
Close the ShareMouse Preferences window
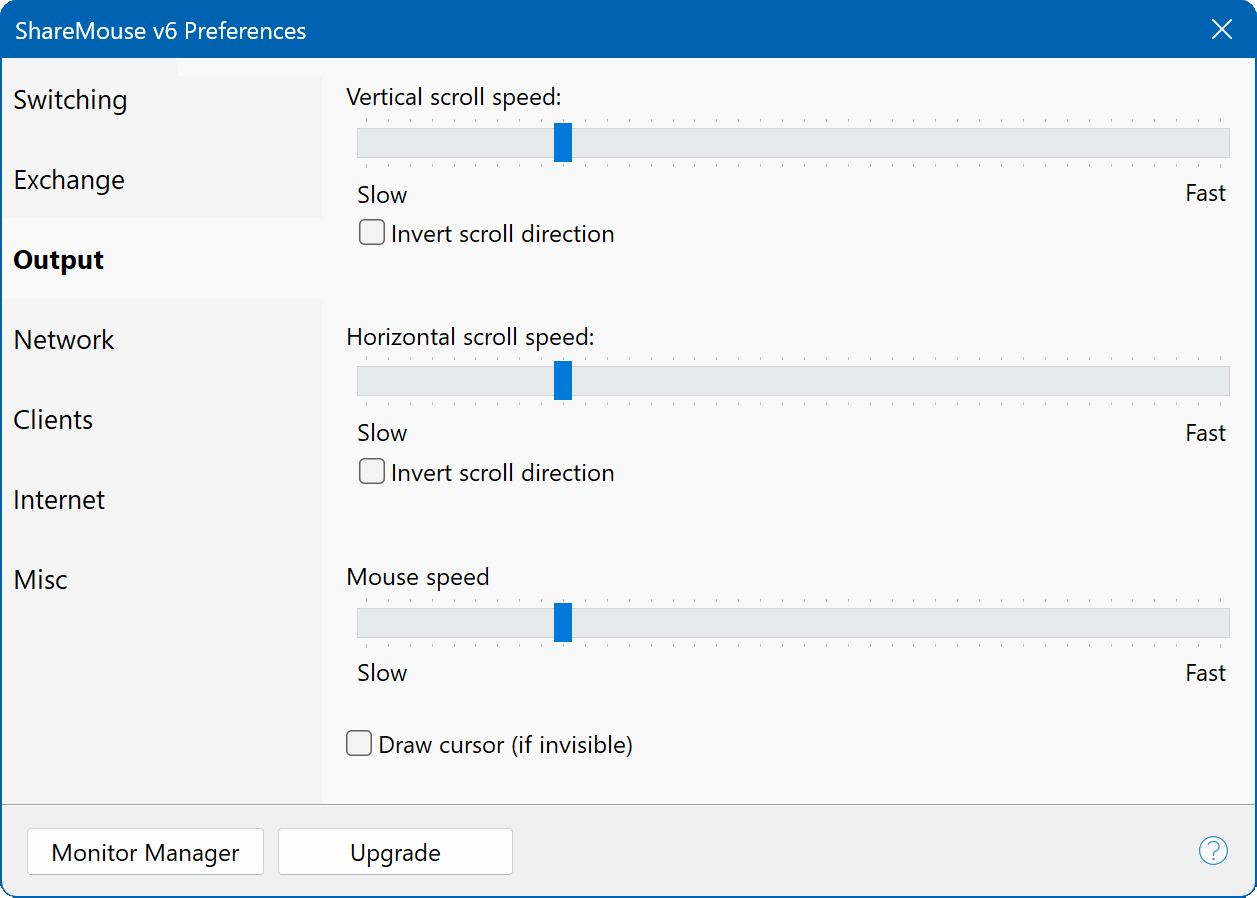click(1222, 30)
